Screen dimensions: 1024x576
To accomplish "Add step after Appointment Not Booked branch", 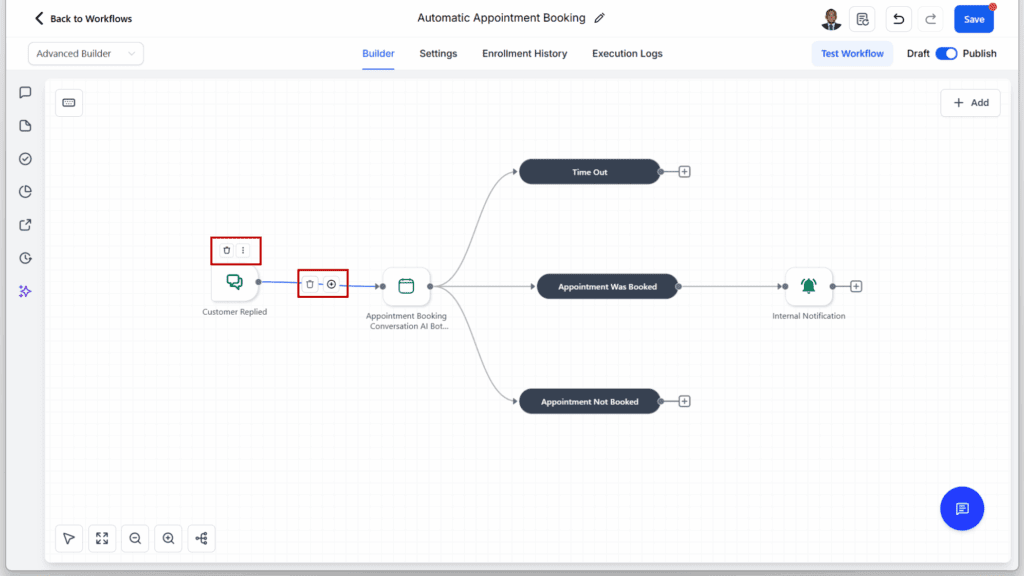I will (684, 401).
